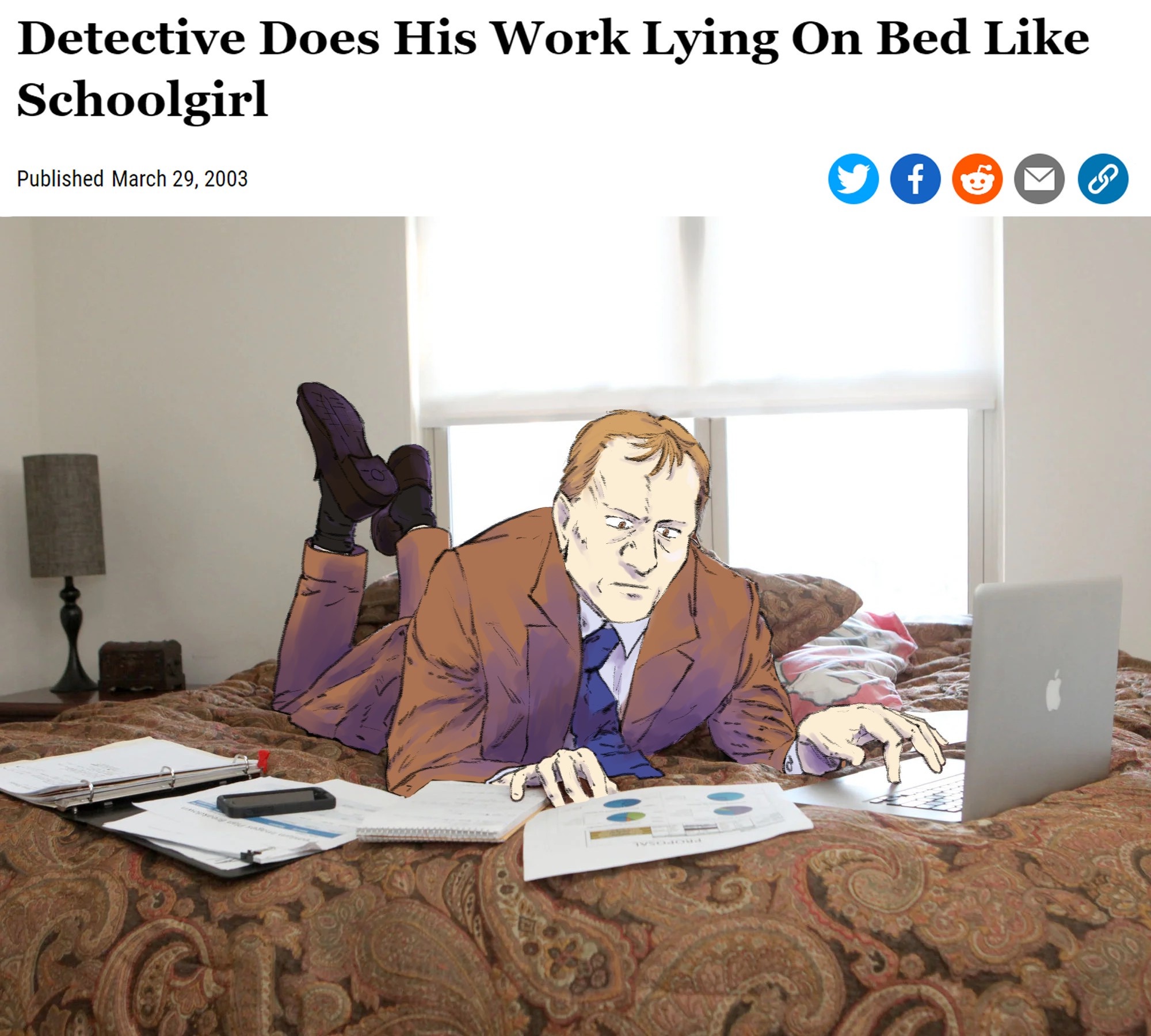Click the smartphone lying on papers
Viewport: 1151px width, 1036px height.
276,802
